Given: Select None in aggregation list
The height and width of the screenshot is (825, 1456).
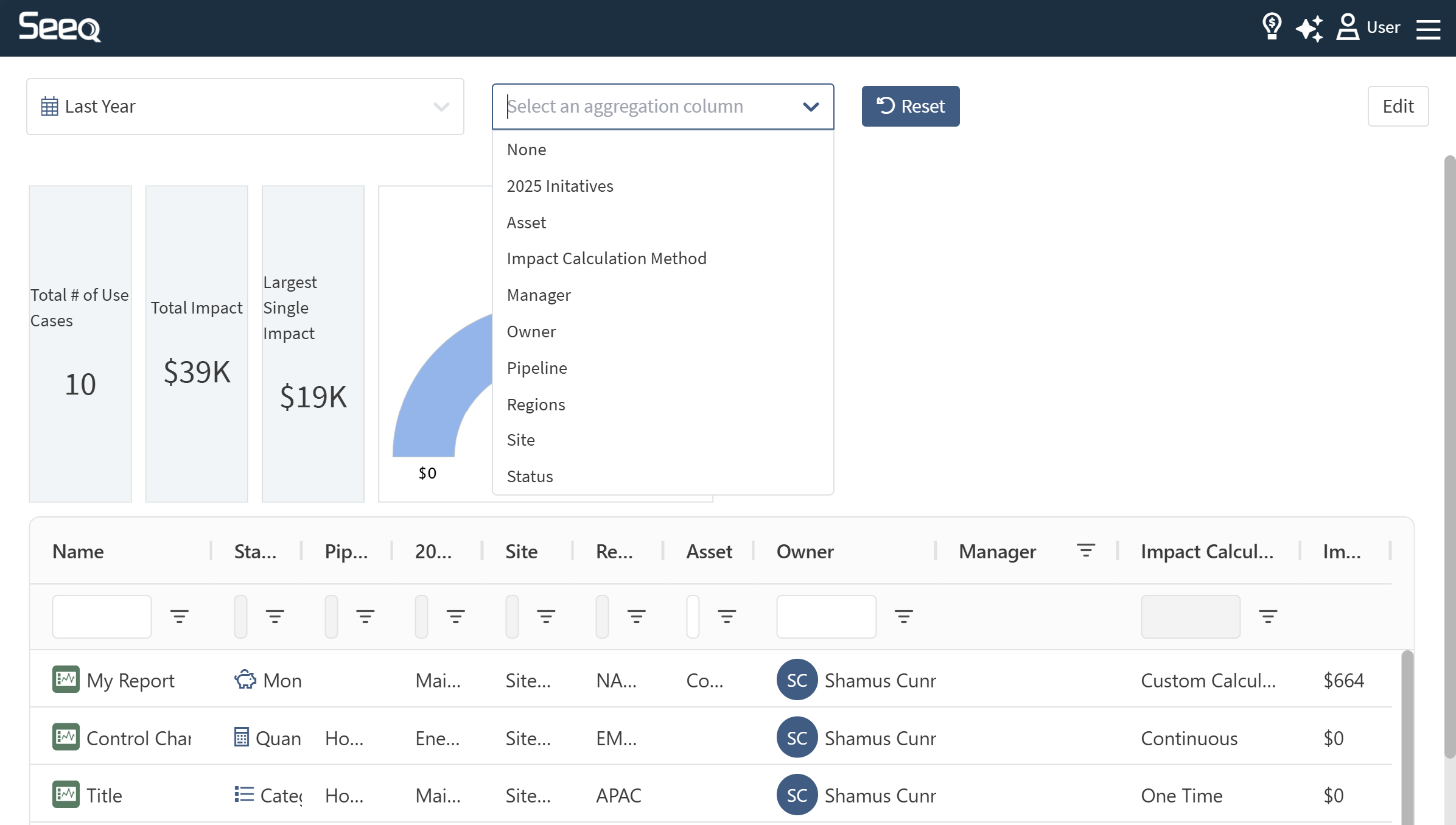Looking at the screenshot, I should click(527, 150).
